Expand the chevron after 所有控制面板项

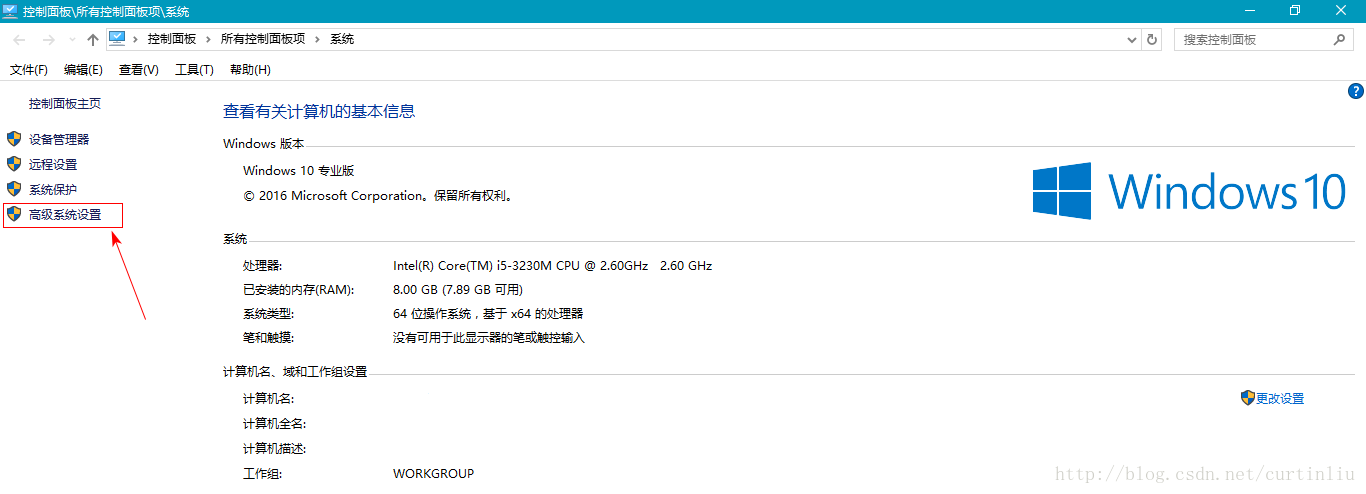tap(318, 39)
